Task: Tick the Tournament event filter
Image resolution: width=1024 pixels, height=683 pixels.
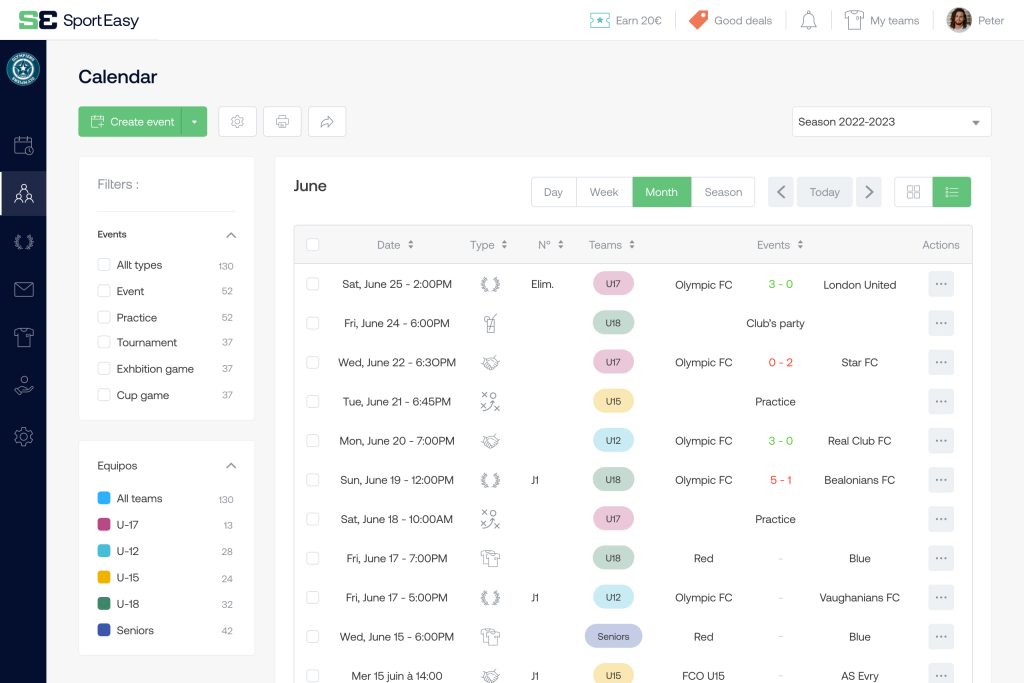Action: pyautogui.click(x=104, y=342)
